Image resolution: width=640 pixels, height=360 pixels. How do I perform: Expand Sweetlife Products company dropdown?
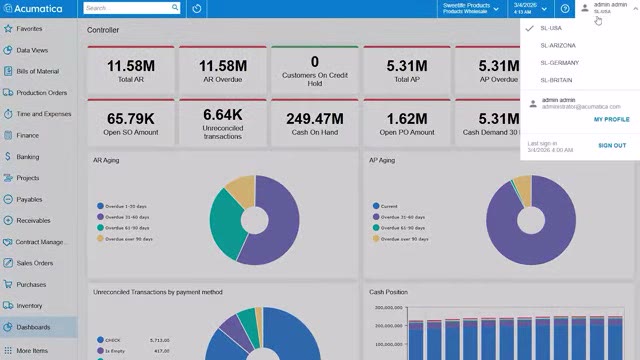point(471,9)
